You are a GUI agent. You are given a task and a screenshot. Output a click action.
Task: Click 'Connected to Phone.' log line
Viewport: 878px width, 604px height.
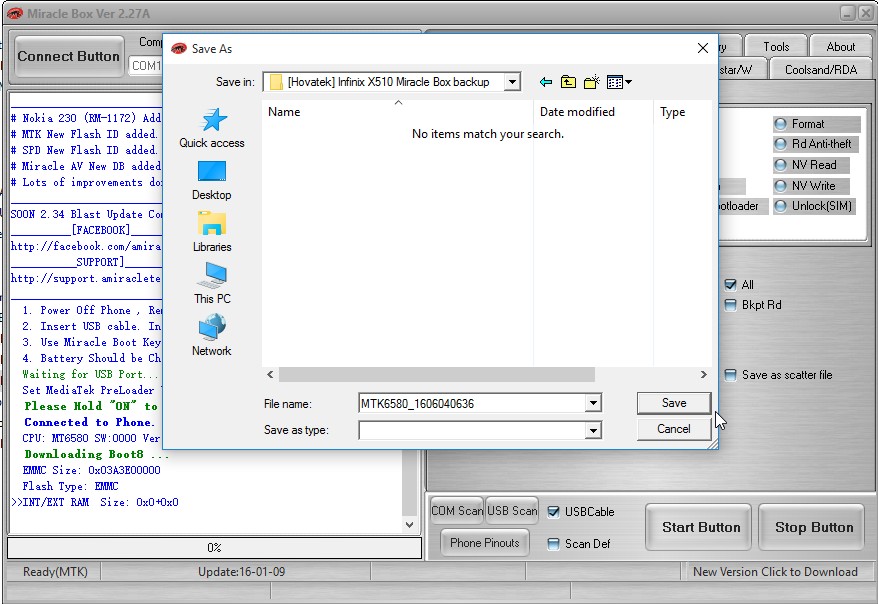click(x=89, y=422)
